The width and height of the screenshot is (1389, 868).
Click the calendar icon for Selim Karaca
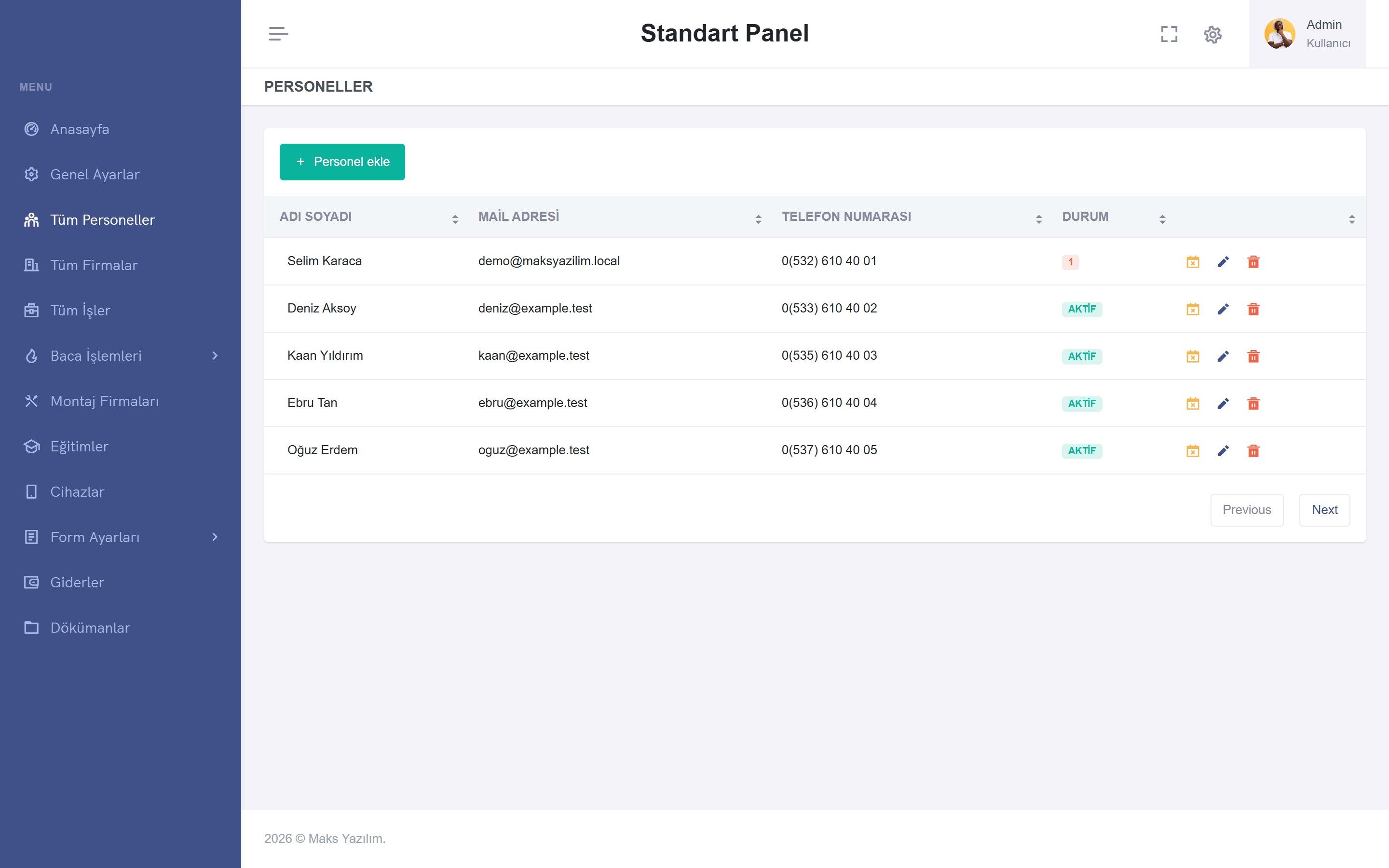click(x=1193, y=262)
